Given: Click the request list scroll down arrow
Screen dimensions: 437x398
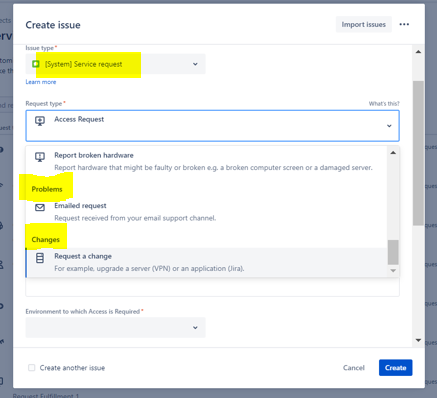Looking at the screenshot, I should pos(393,271).
